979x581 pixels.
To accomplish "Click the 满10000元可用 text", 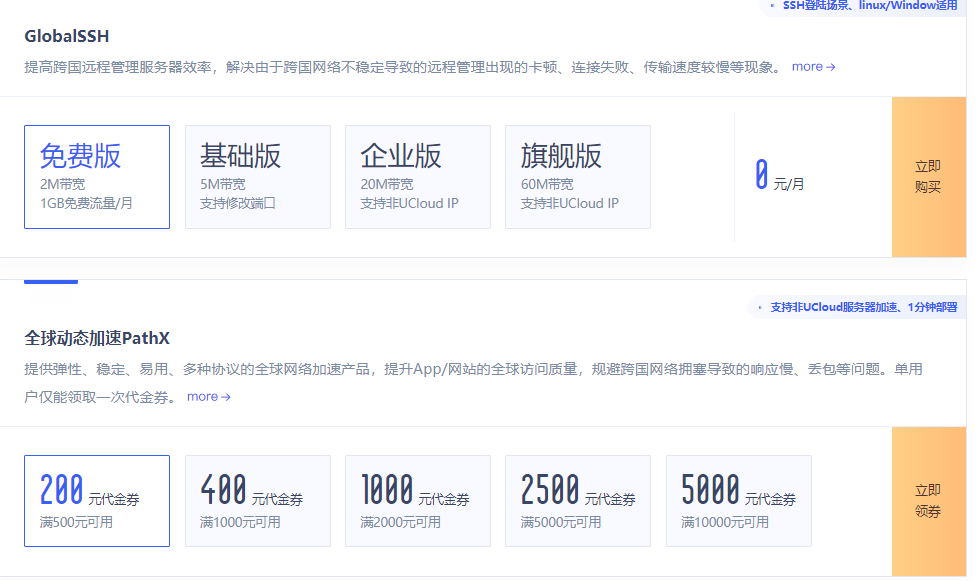I will pos(724,522).
